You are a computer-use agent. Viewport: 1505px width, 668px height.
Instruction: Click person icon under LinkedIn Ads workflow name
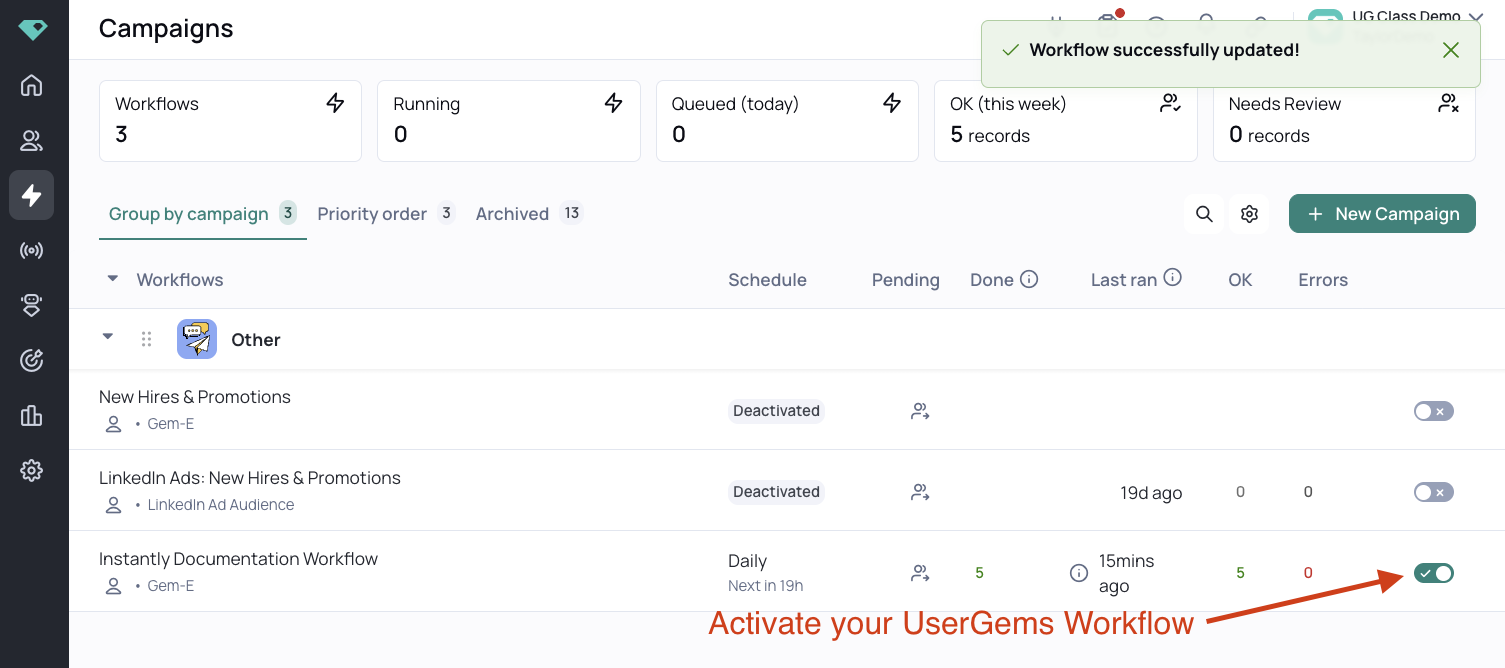point(113,505)
